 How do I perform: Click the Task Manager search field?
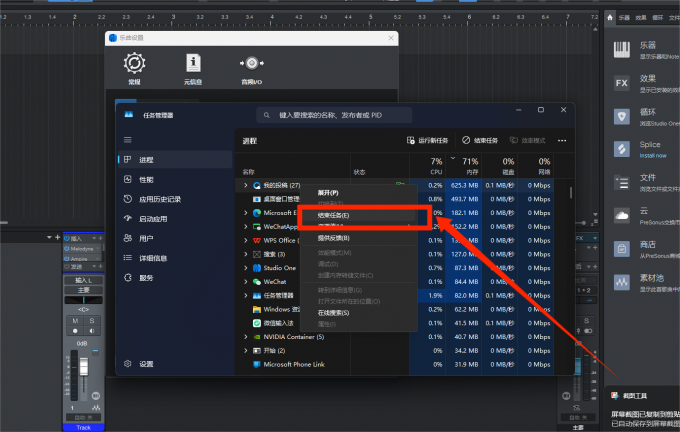point(334,115)
